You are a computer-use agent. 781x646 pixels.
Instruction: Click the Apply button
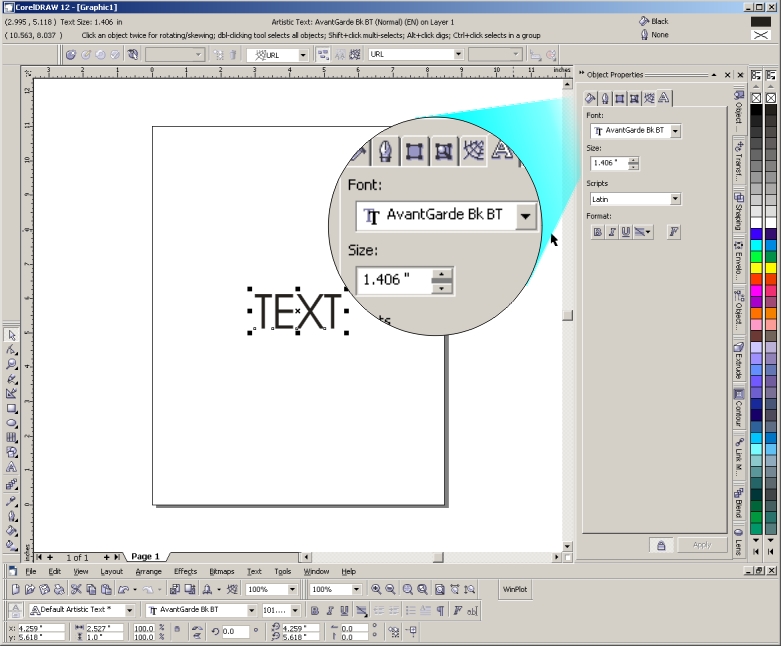click(x=702, y=545)
